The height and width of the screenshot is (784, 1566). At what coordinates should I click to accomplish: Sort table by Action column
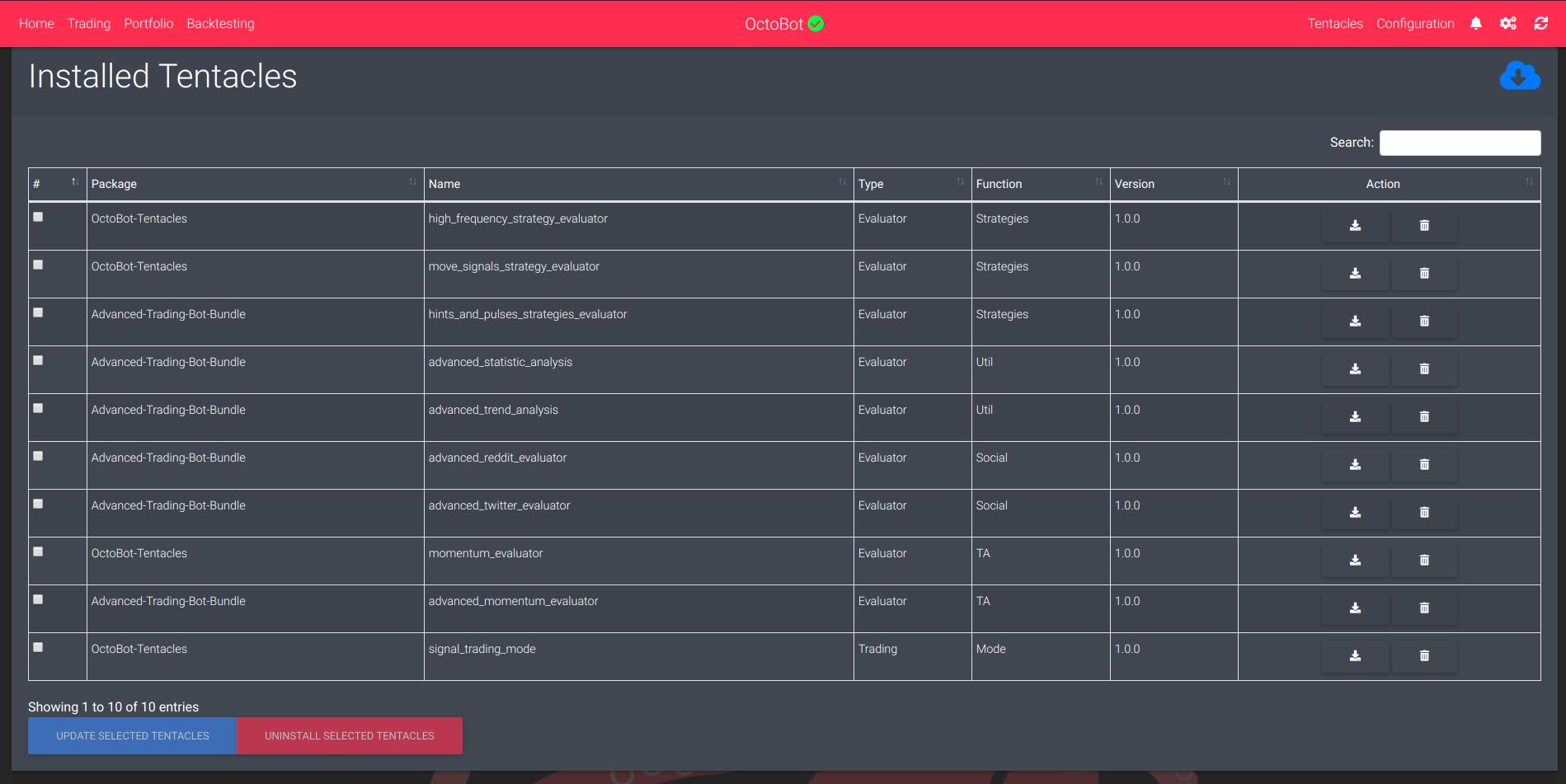1389,184
